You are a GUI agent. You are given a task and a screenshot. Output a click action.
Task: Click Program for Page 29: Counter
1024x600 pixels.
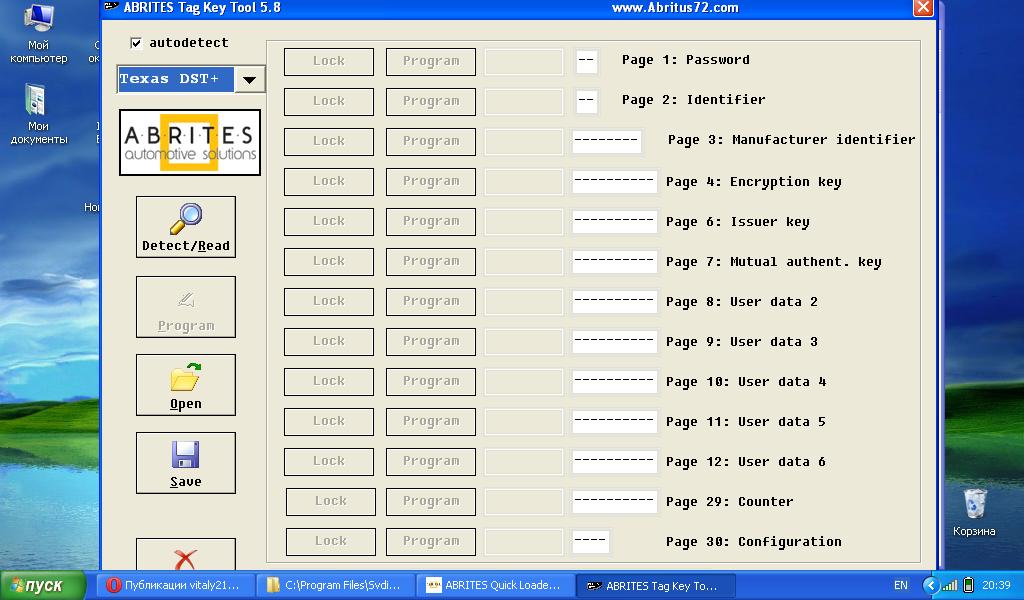pyautogui.click(x=430, y=501)
